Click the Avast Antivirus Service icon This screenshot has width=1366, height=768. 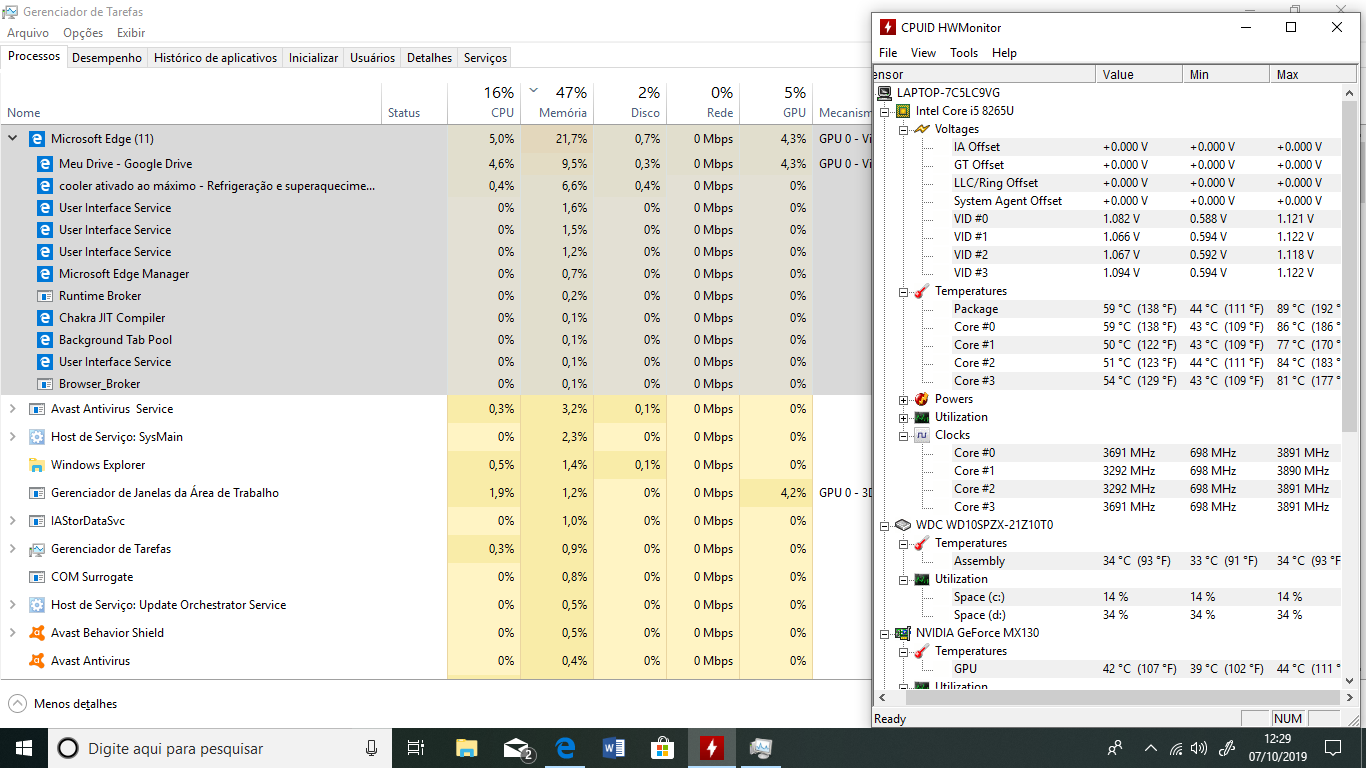click(x=37, y=409)
